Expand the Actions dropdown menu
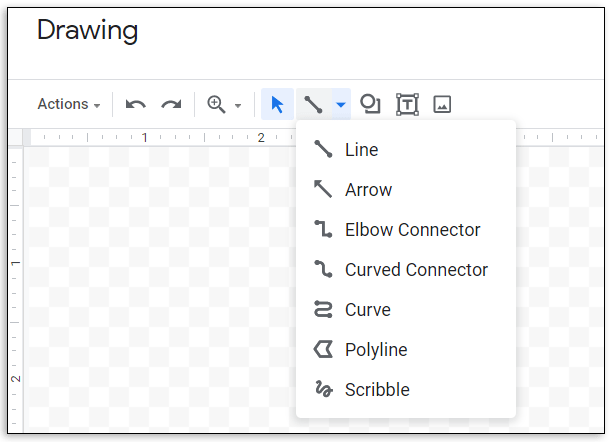The width and height of the screenshot is (613, 442). click(x=68, y=104)
